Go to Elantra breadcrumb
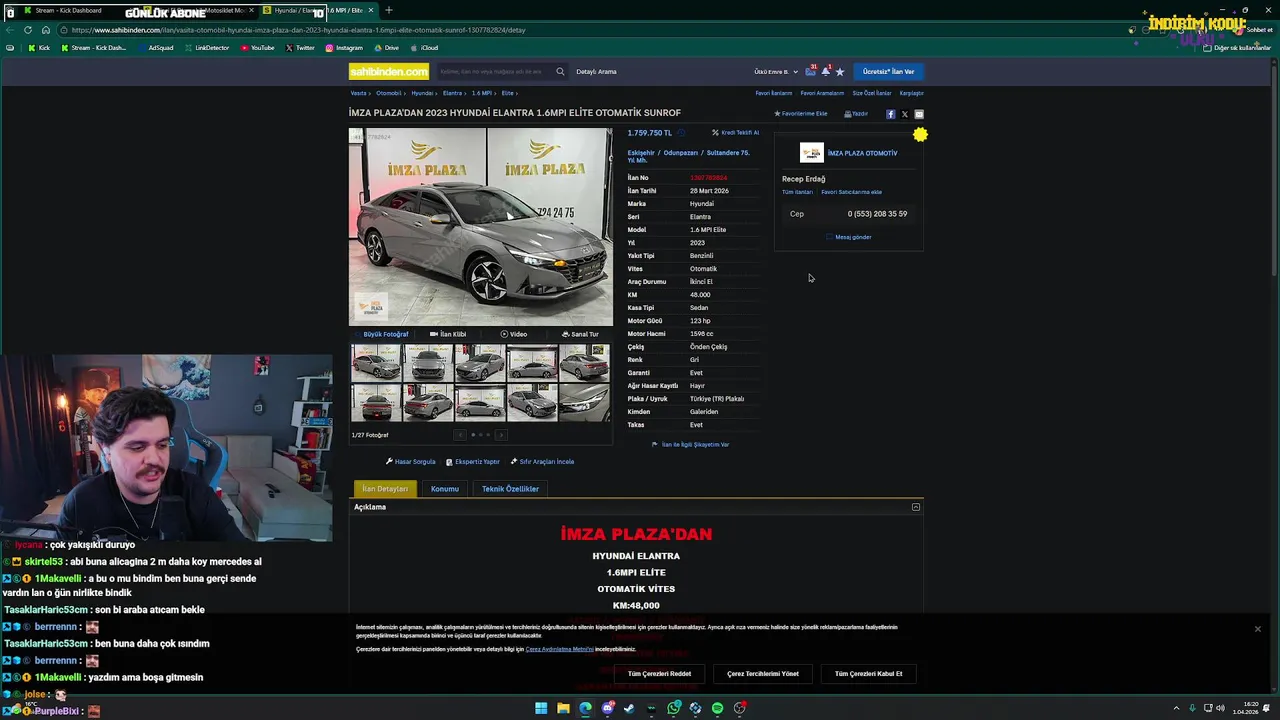Image resolution: width=1280 pixels, height=720 pixels. pyautogui.click(x=452, y=93)
